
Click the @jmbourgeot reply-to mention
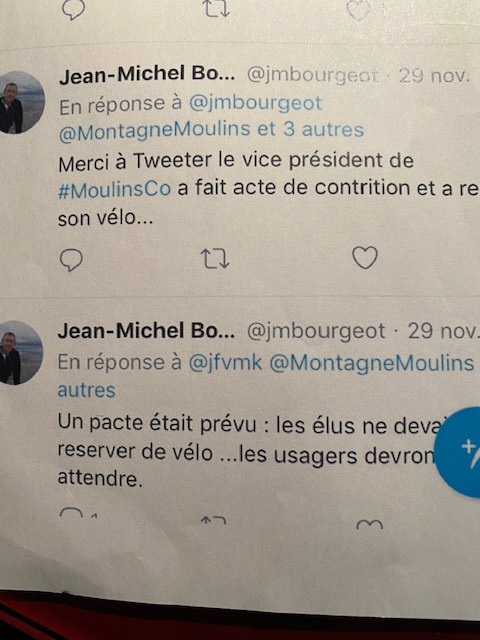pyautogui.click(x=256, y=103)
